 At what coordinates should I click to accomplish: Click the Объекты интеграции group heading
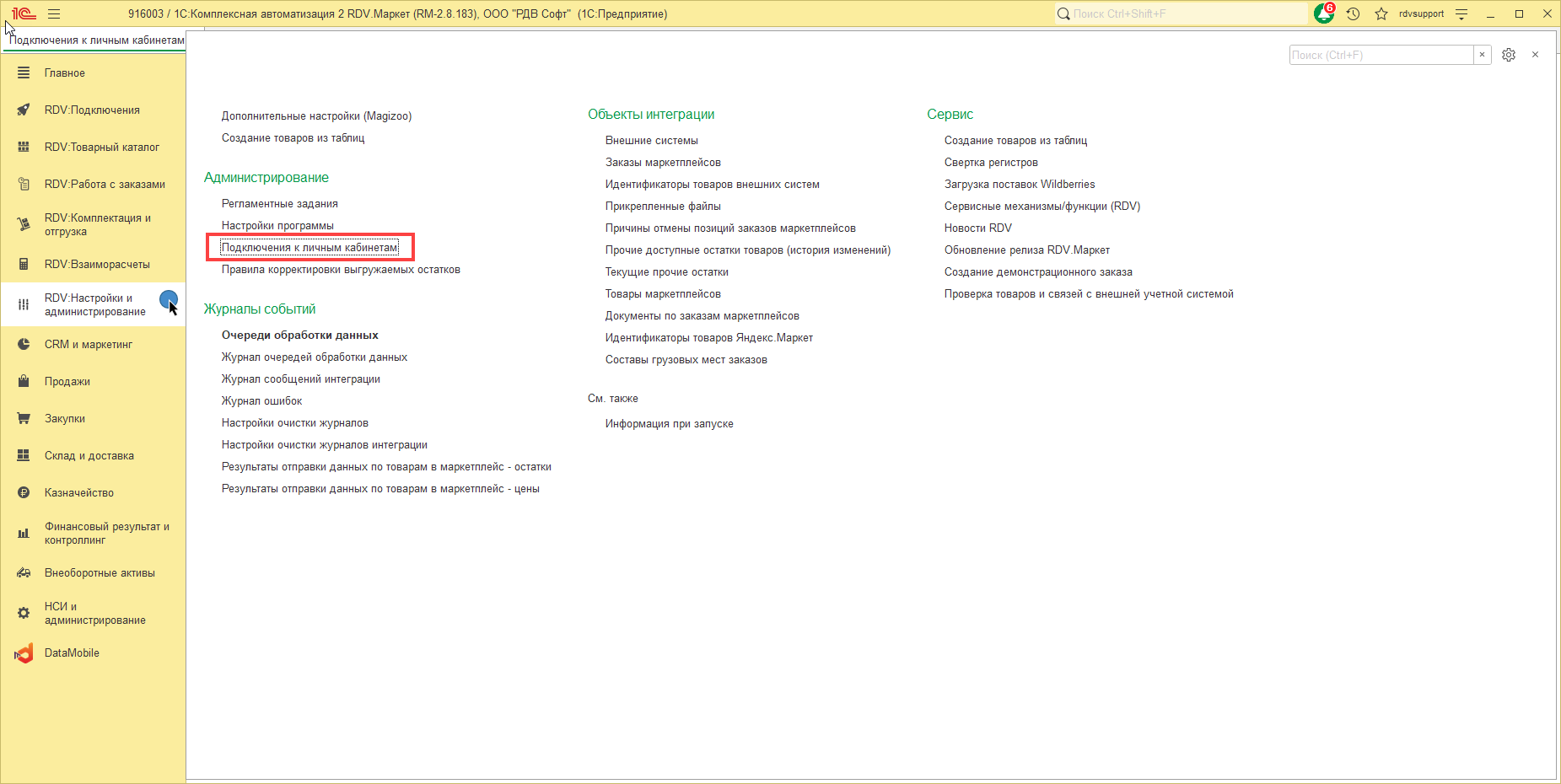tap(651, 115)
